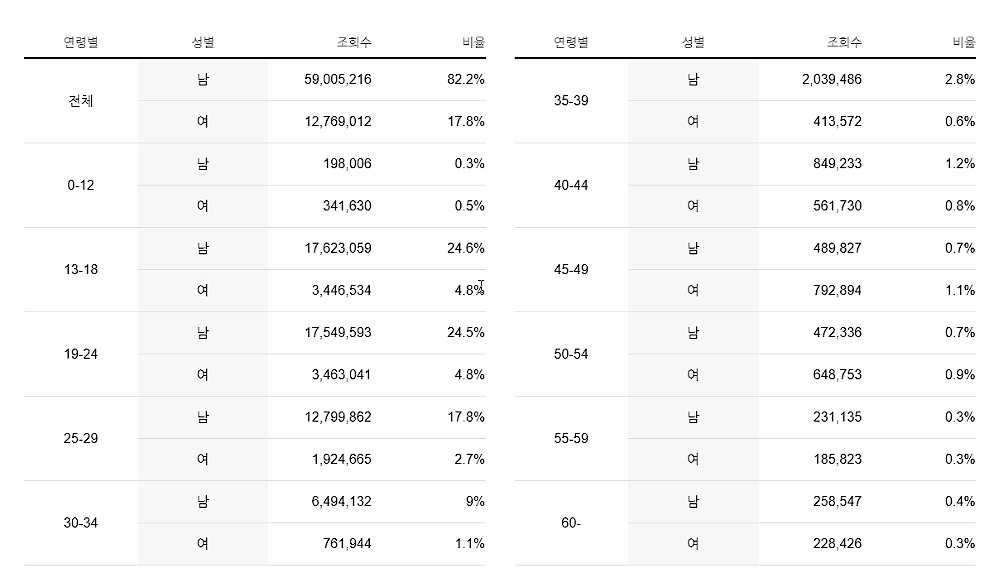Click the 연령별 header above 전체
The height and width of the screenshot is (587, 1002).
81,42
